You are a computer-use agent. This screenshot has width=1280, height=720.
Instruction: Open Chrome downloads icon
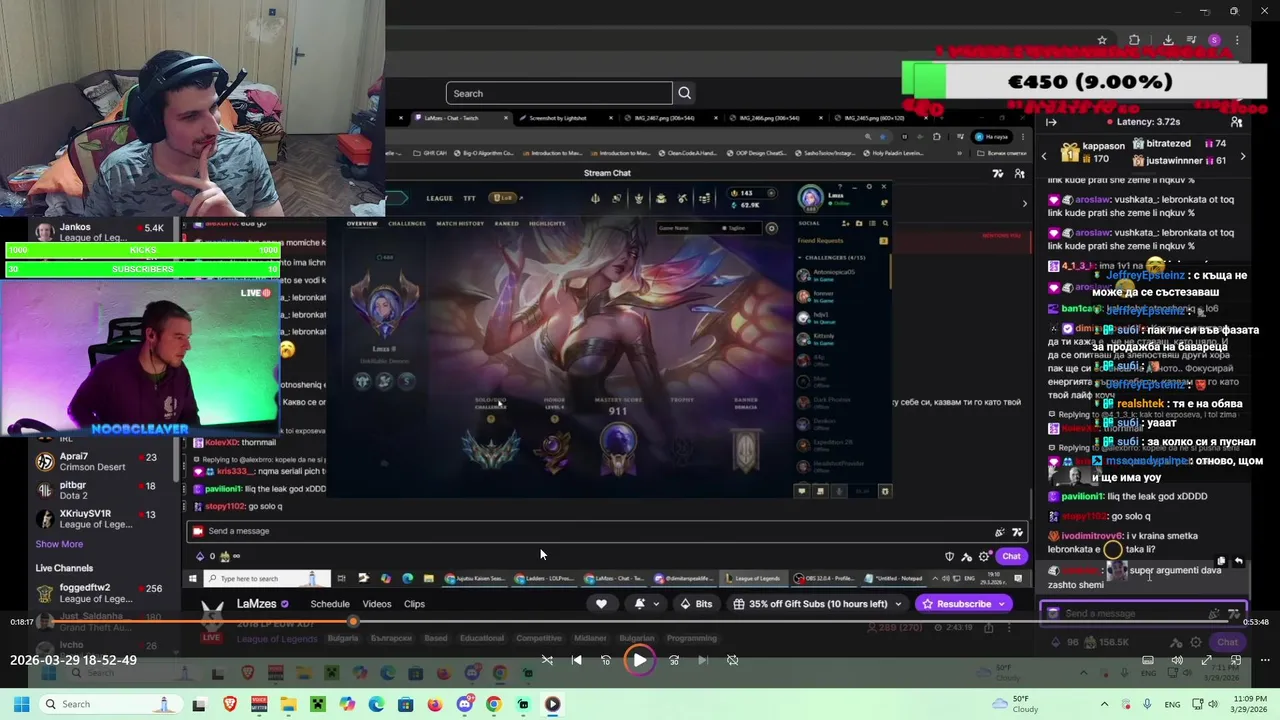pos(1168,40)
